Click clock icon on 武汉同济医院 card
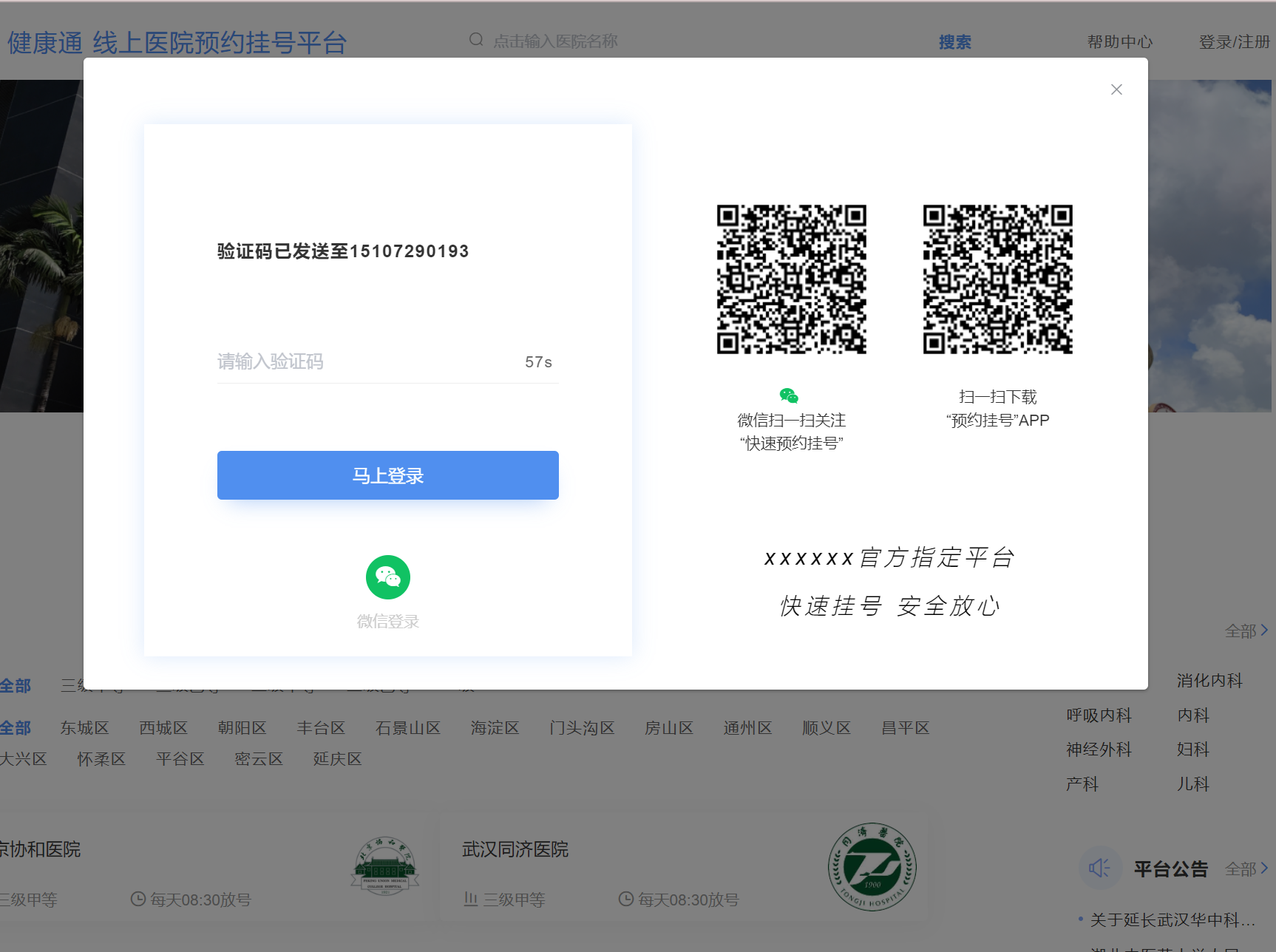Image resolution: width=1276 pixels, height=952 pixels. (x=626, y=899)
